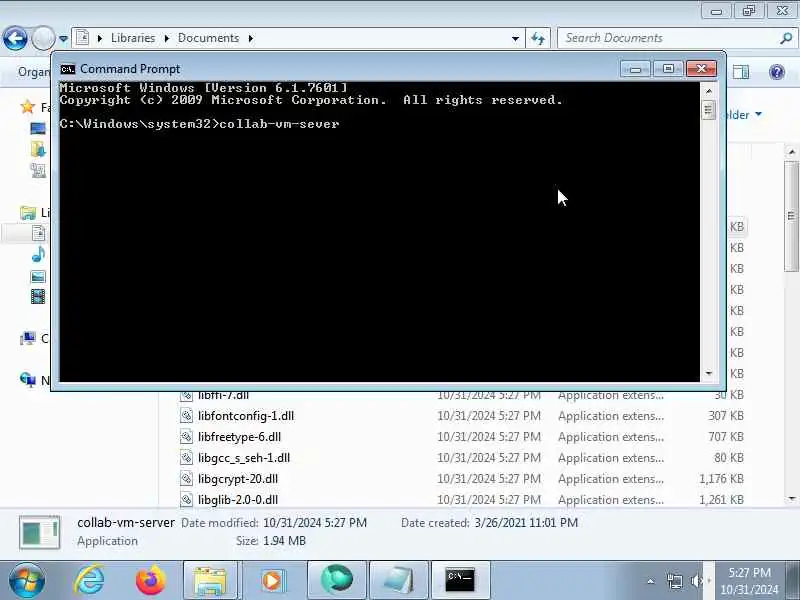Click Command Prompt scrollbar down arrow
The width and height of the screenshot is (800, 600).
click(708, 373)
